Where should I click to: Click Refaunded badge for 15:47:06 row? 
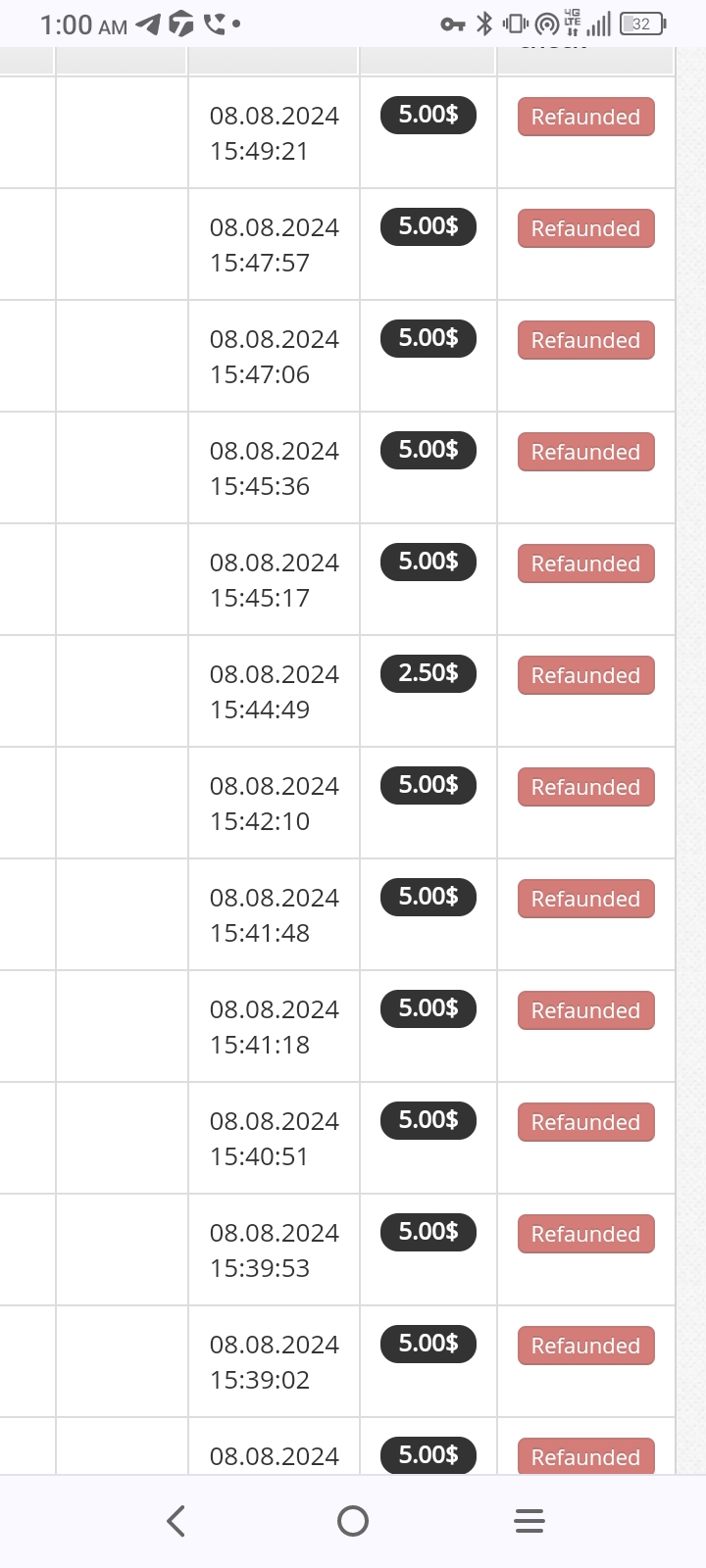point(586,340)
